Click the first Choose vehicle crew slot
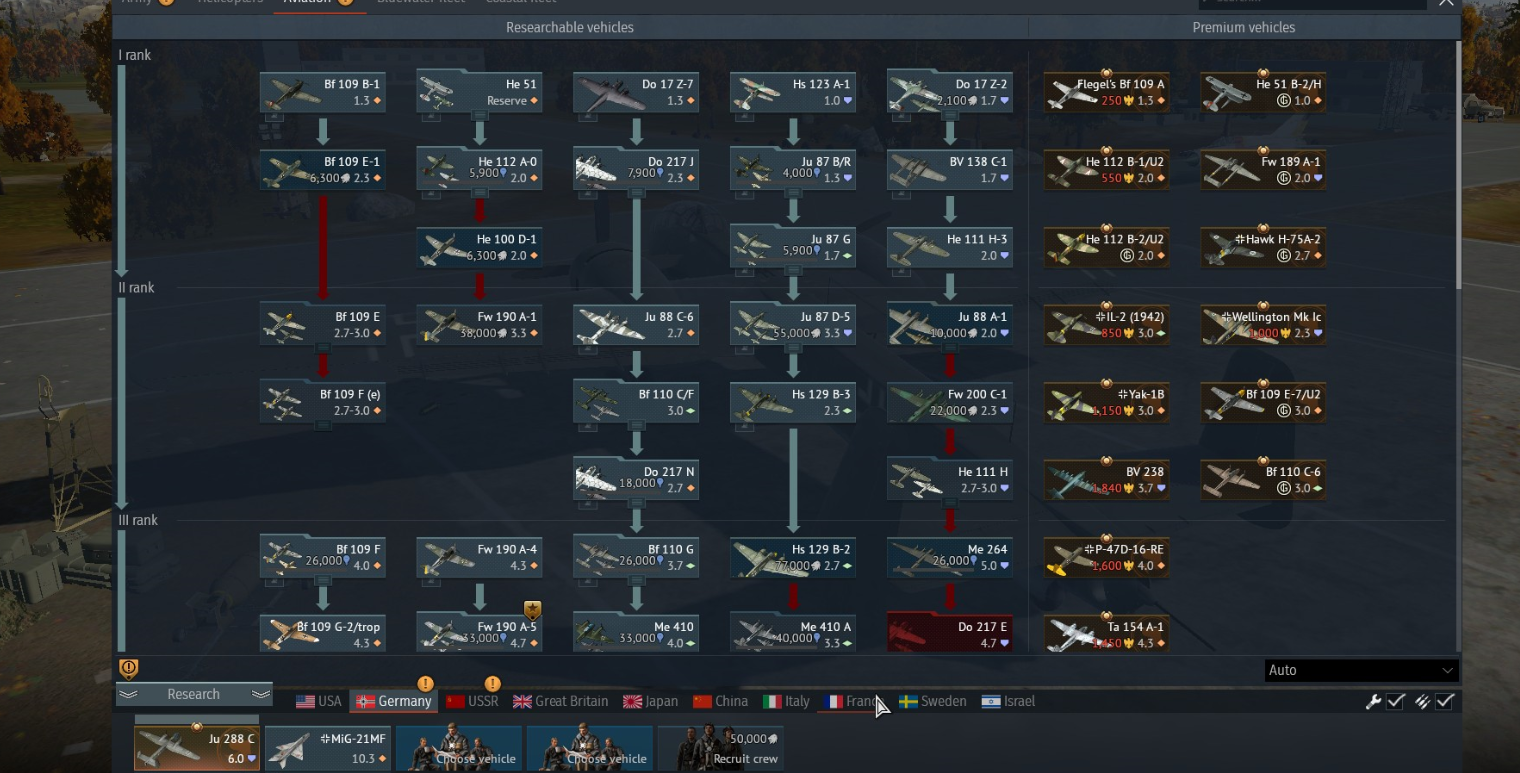Screen dimensions: 1520x773 459,748
